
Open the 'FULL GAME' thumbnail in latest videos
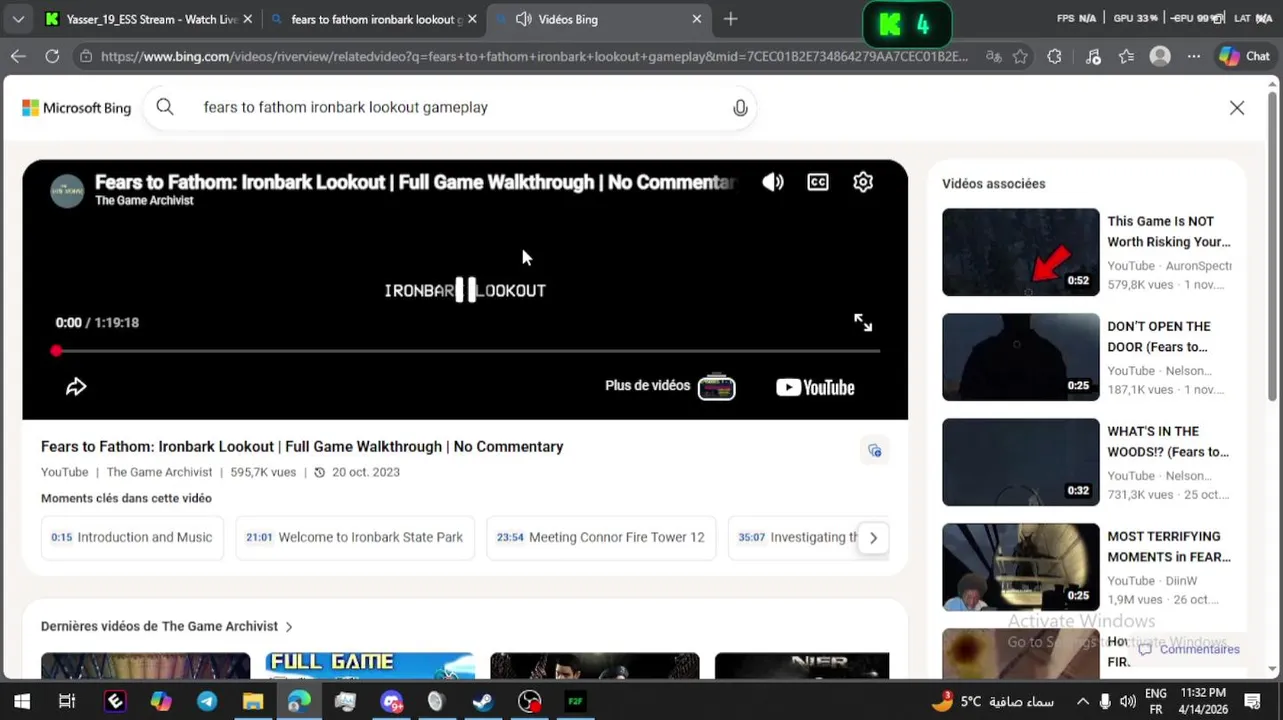point(370,666)
